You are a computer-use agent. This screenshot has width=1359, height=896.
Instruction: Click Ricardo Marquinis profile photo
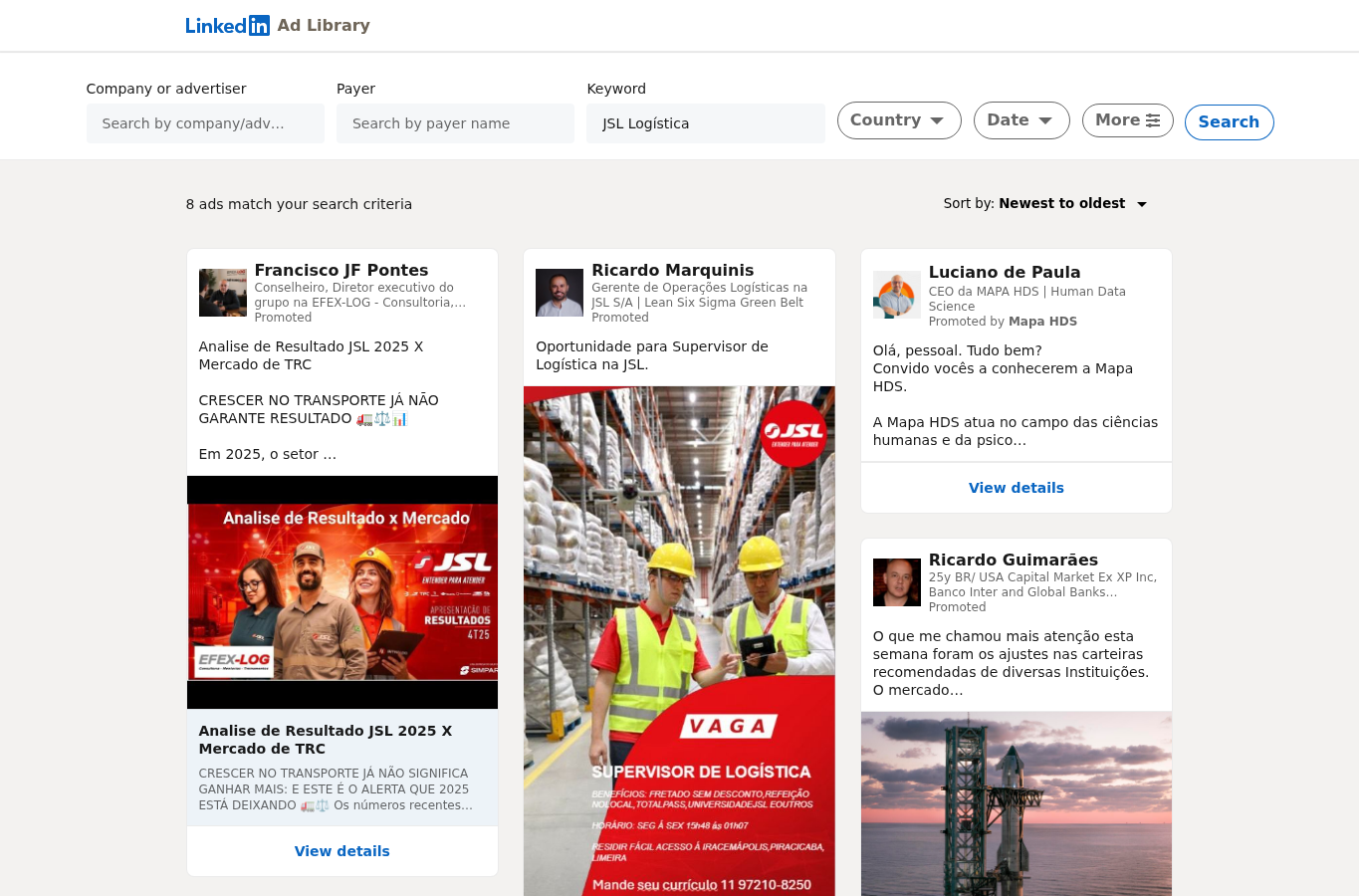coord(560,293)
